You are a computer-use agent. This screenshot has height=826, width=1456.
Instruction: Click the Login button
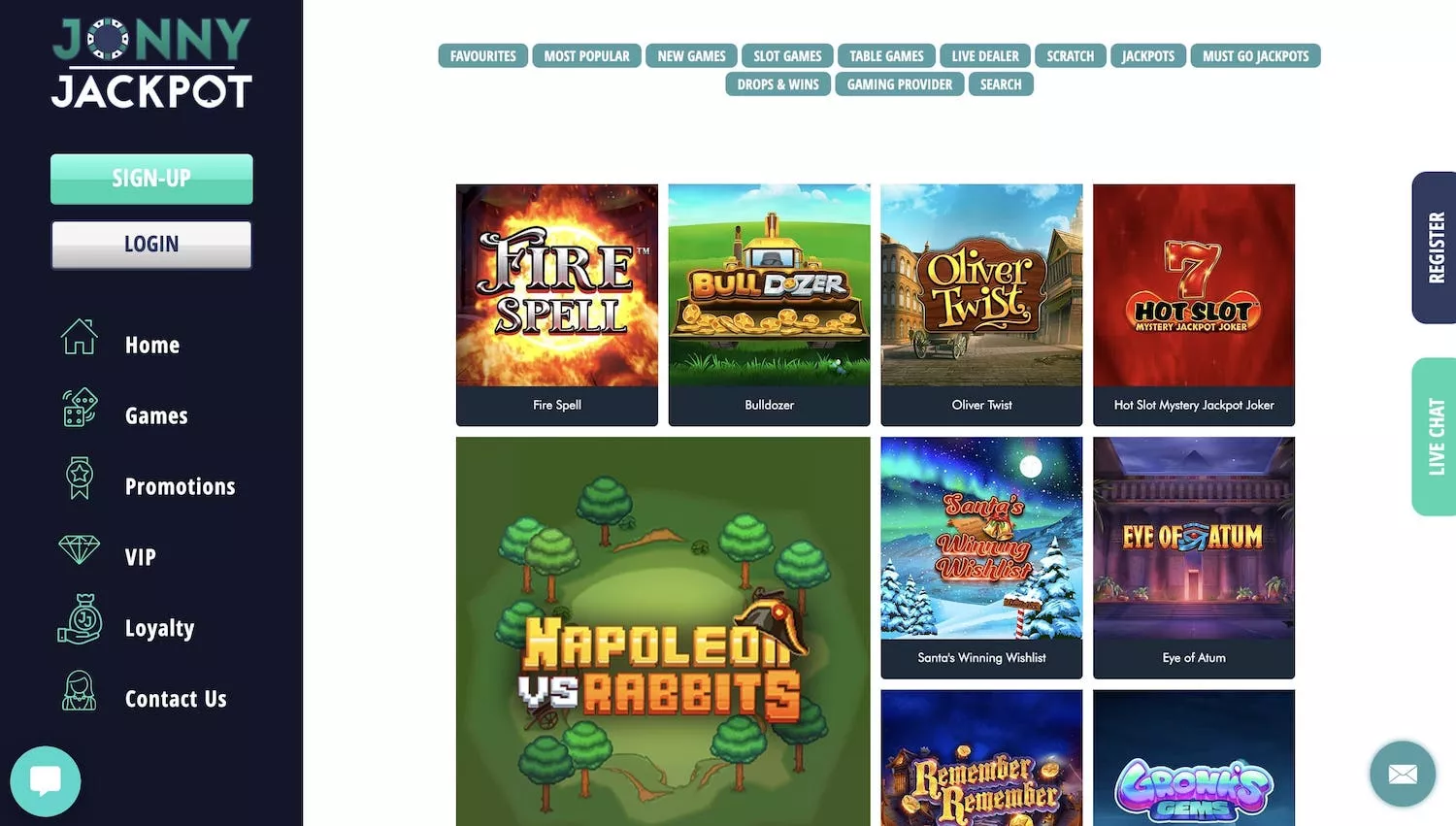[x=151, y=245]
